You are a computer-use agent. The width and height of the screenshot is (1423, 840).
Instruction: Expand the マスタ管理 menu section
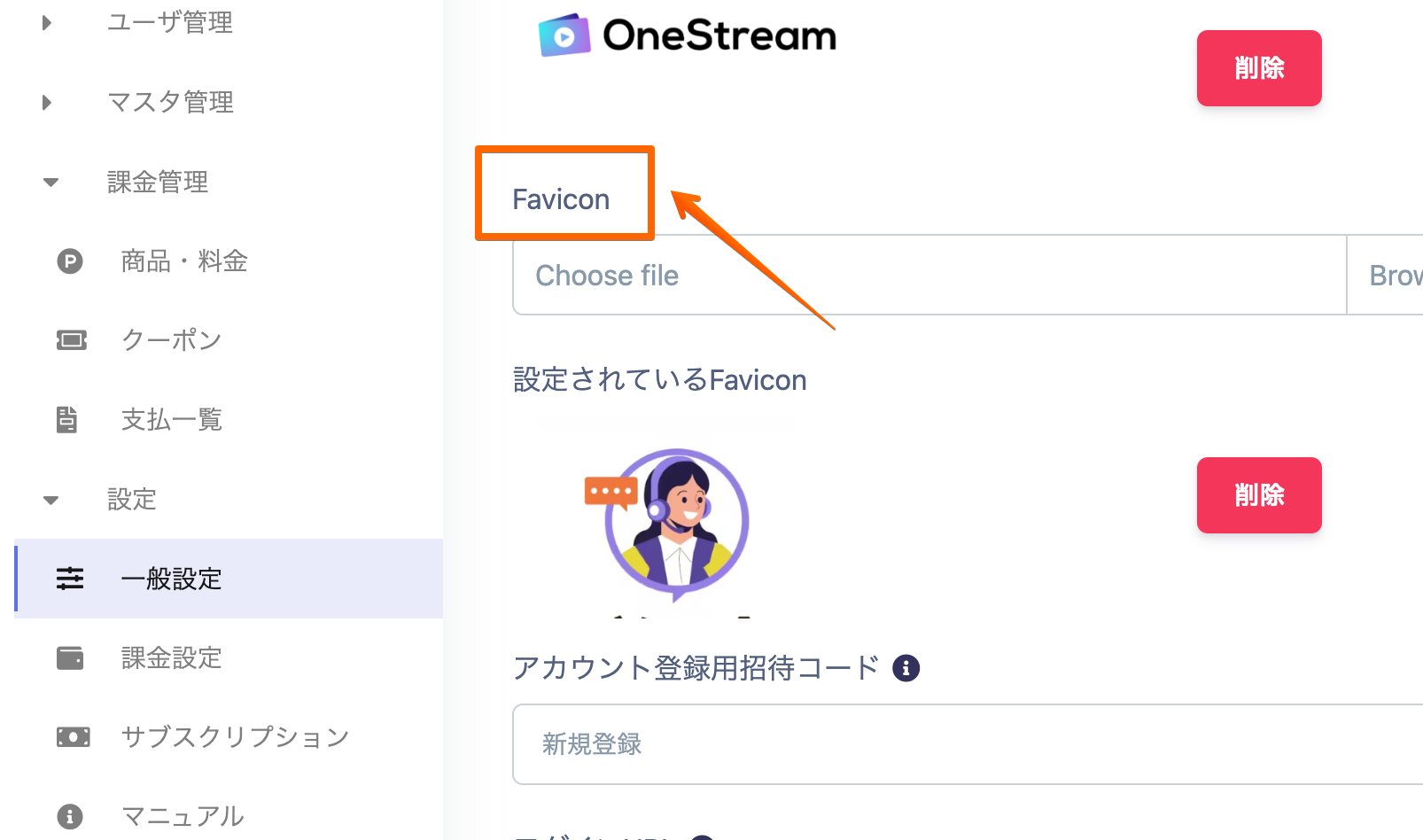click(x=47, y=103)
